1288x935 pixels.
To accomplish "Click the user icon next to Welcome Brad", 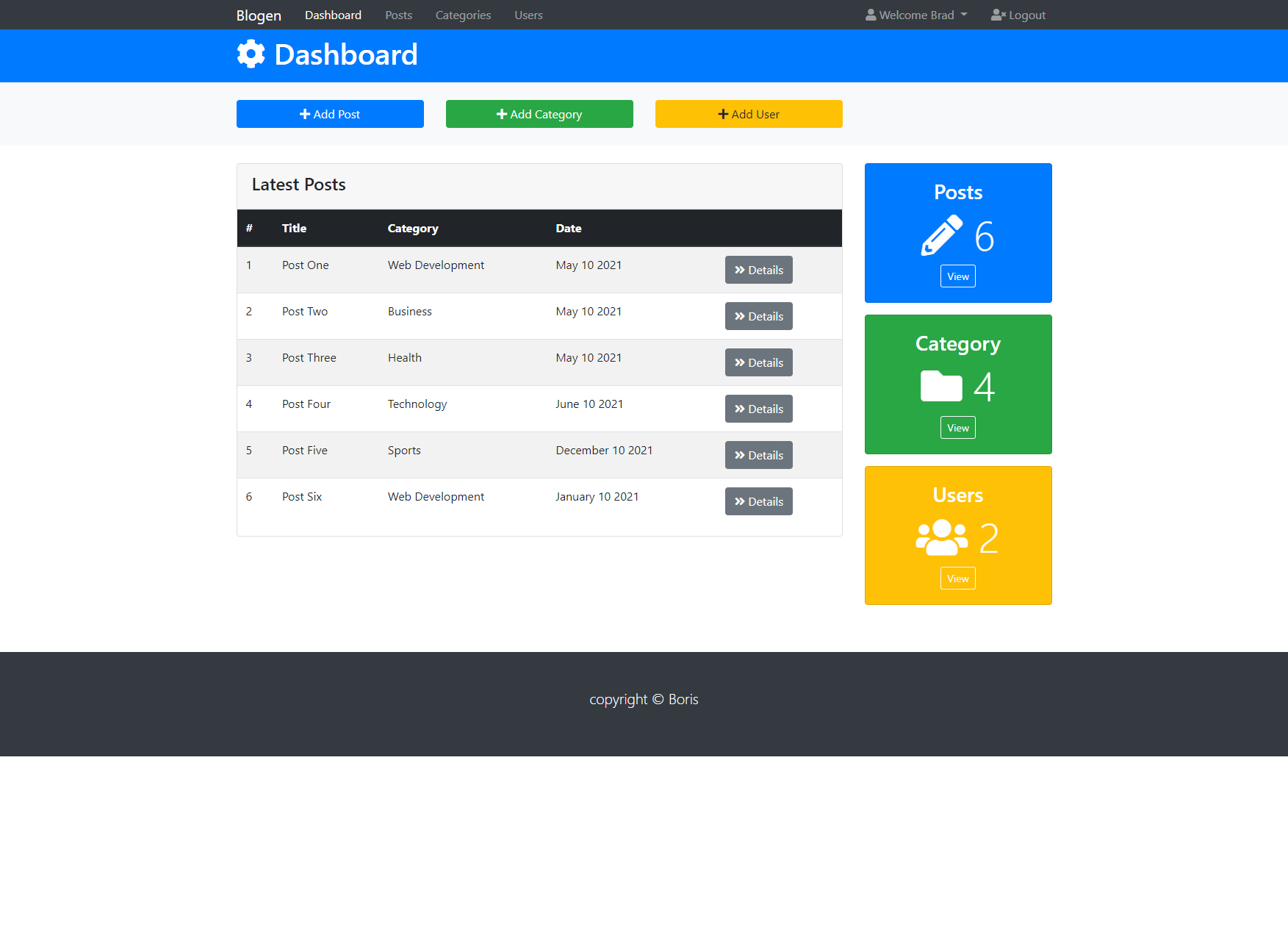I will (x=870, y=14).
